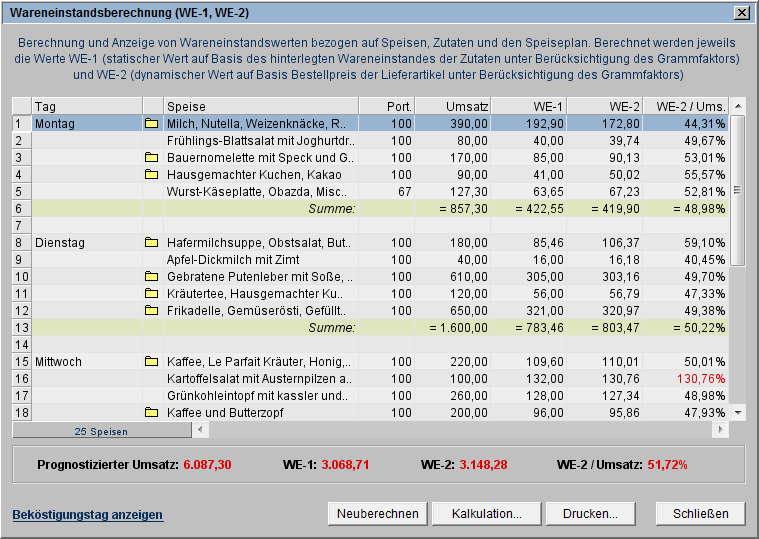Open the Beköstigungstag anzeigen link
Image resolution: width=759 pixels, height=539 pixels.
[x=87, y=515]
